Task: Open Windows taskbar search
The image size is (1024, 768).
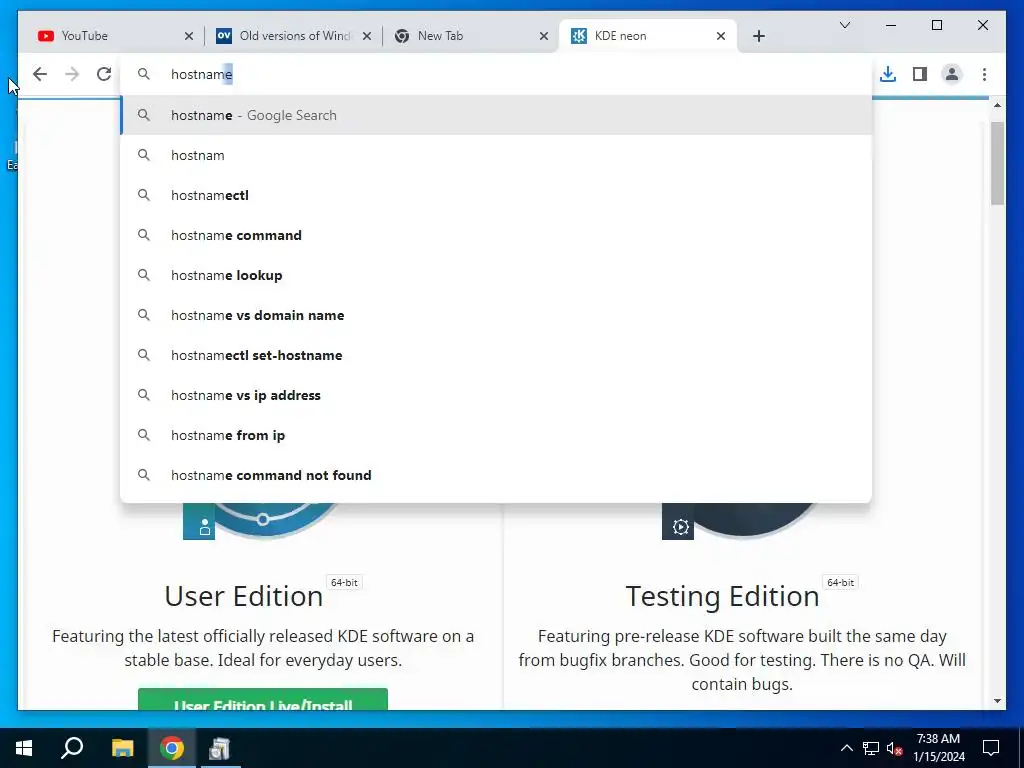Action: [x=72, y=748]
